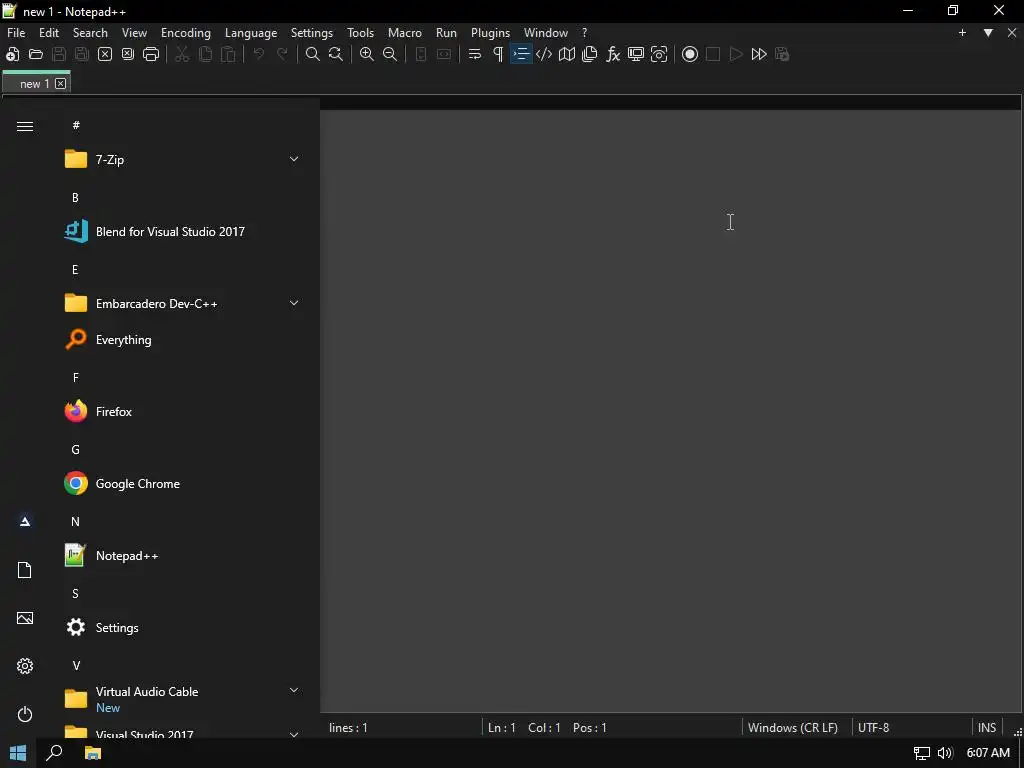Open the Language menu
Viewport: 1024px width, 768px height.
point(251,33)
